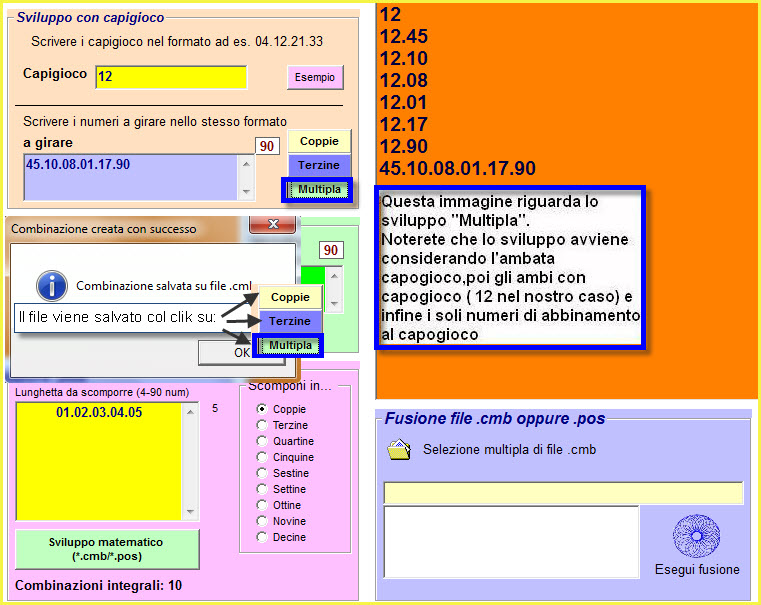
Task: Click the '12.17' result line
Action: tap(404, 125)
